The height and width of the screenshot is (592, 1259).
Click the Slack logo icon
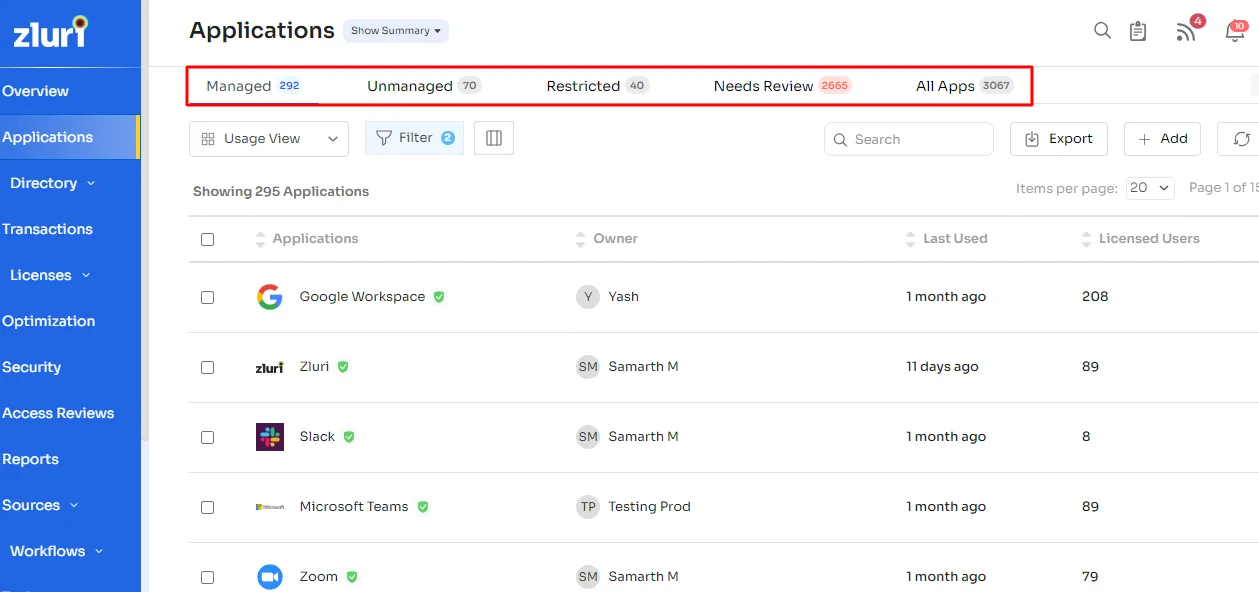[270, 437]
